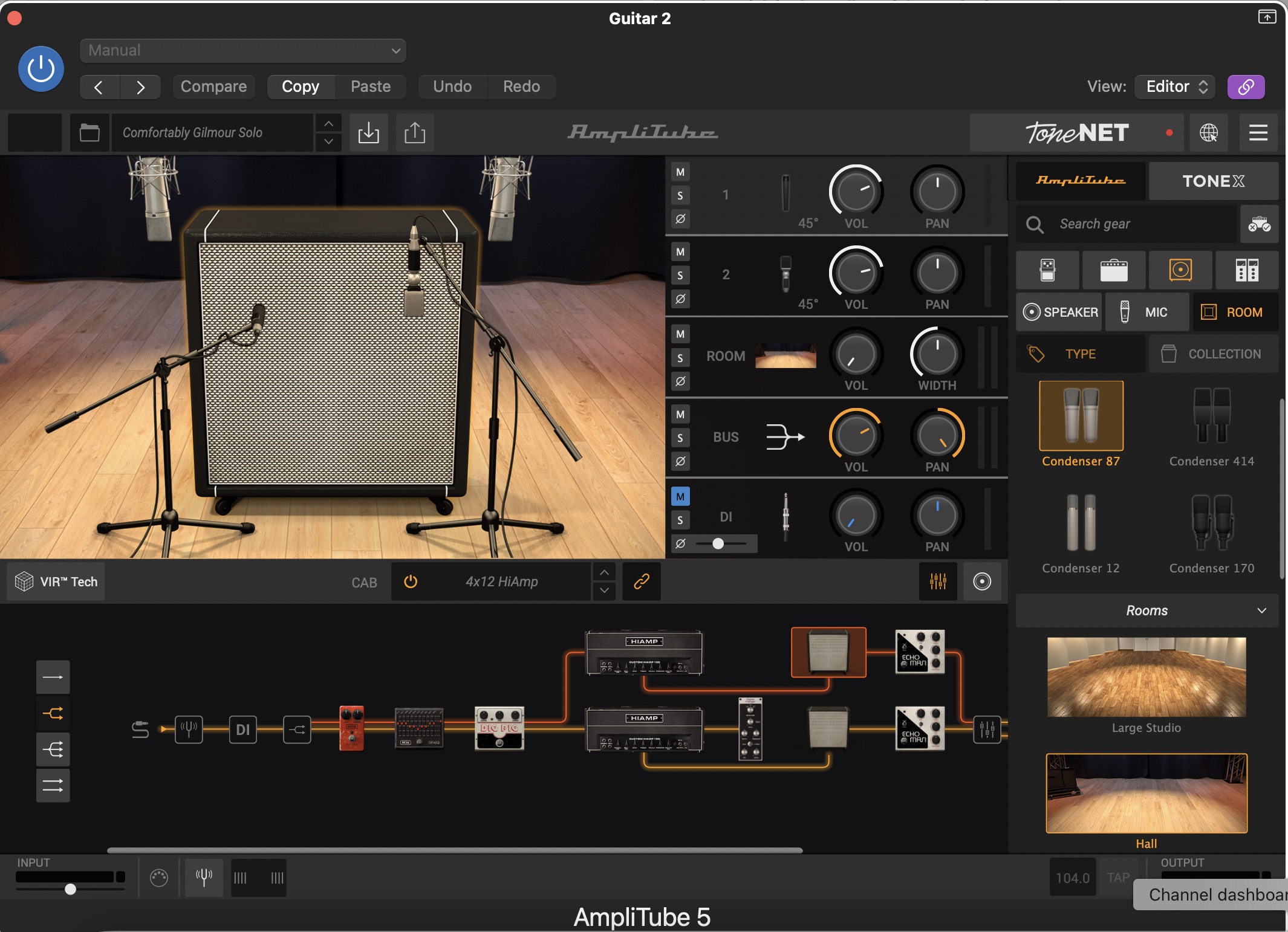Click the Custom Shop cart icon
Viewport: 1288px width, 932px height.
click(1259, 224)
